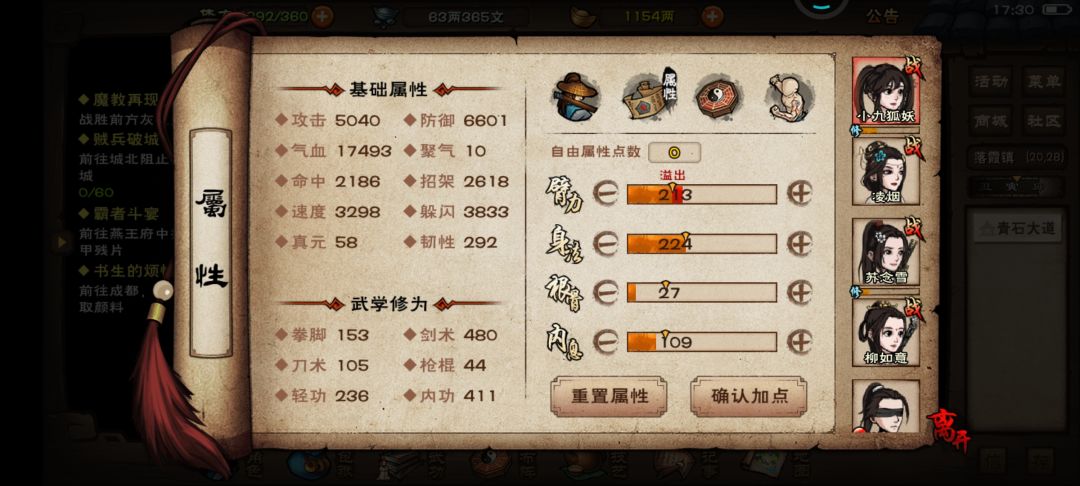Increase 内息 with the plus button
1080x486 pixels.
800,341
